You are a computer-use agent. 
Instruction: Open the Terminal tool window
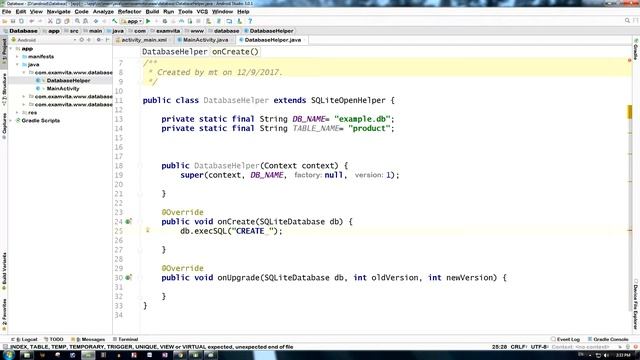pyautogui.click(x=126, y=340)
